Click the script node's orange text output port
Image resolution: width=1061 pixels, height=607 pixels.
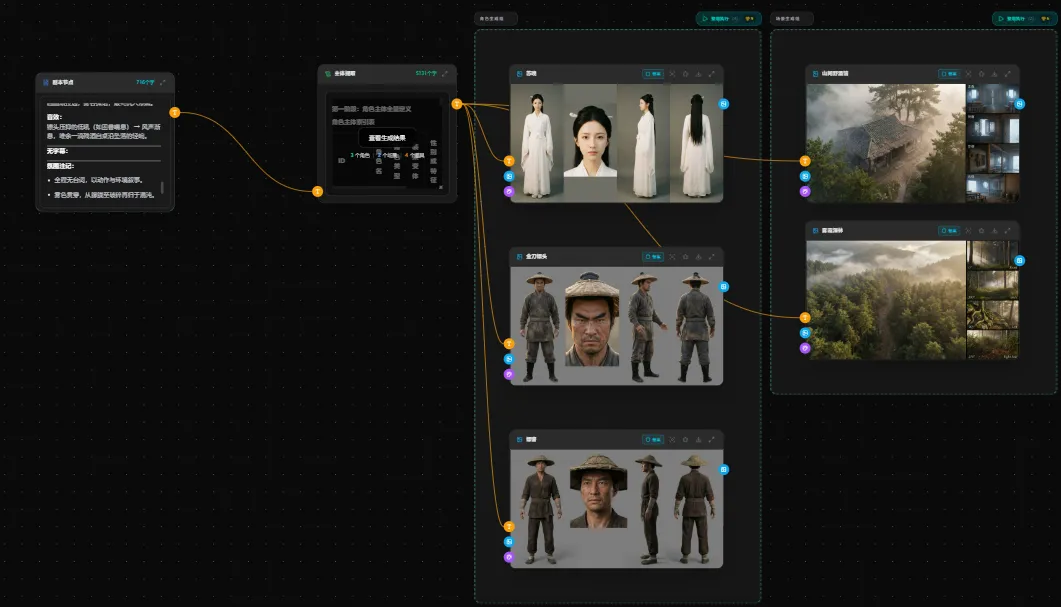click(x=175, y=112)
